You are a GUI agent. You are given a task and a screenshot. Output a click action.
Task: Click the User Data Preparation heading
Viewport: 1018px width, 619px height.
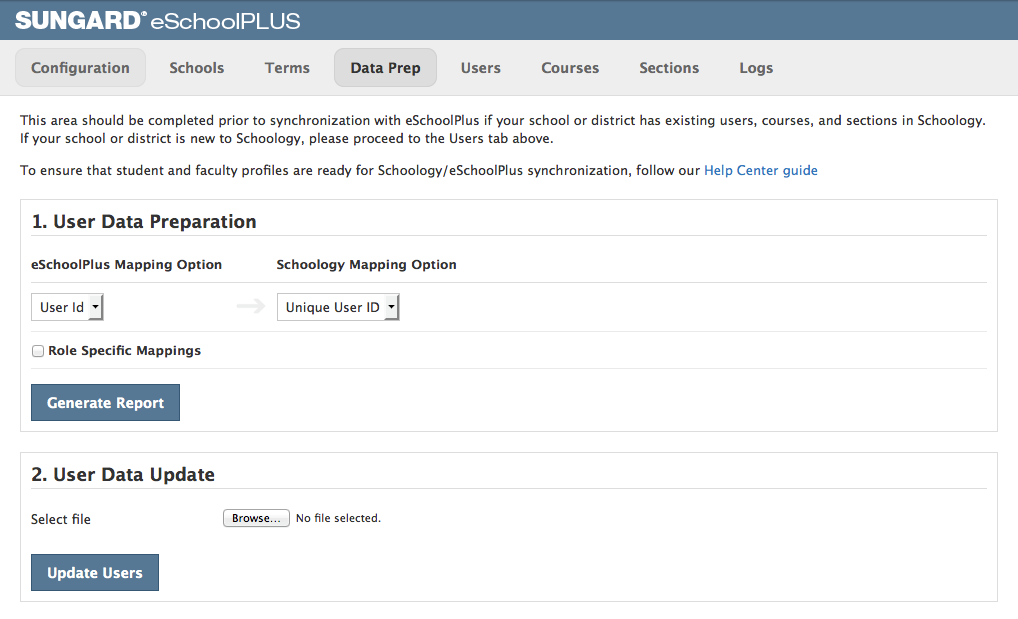[144, 222]
